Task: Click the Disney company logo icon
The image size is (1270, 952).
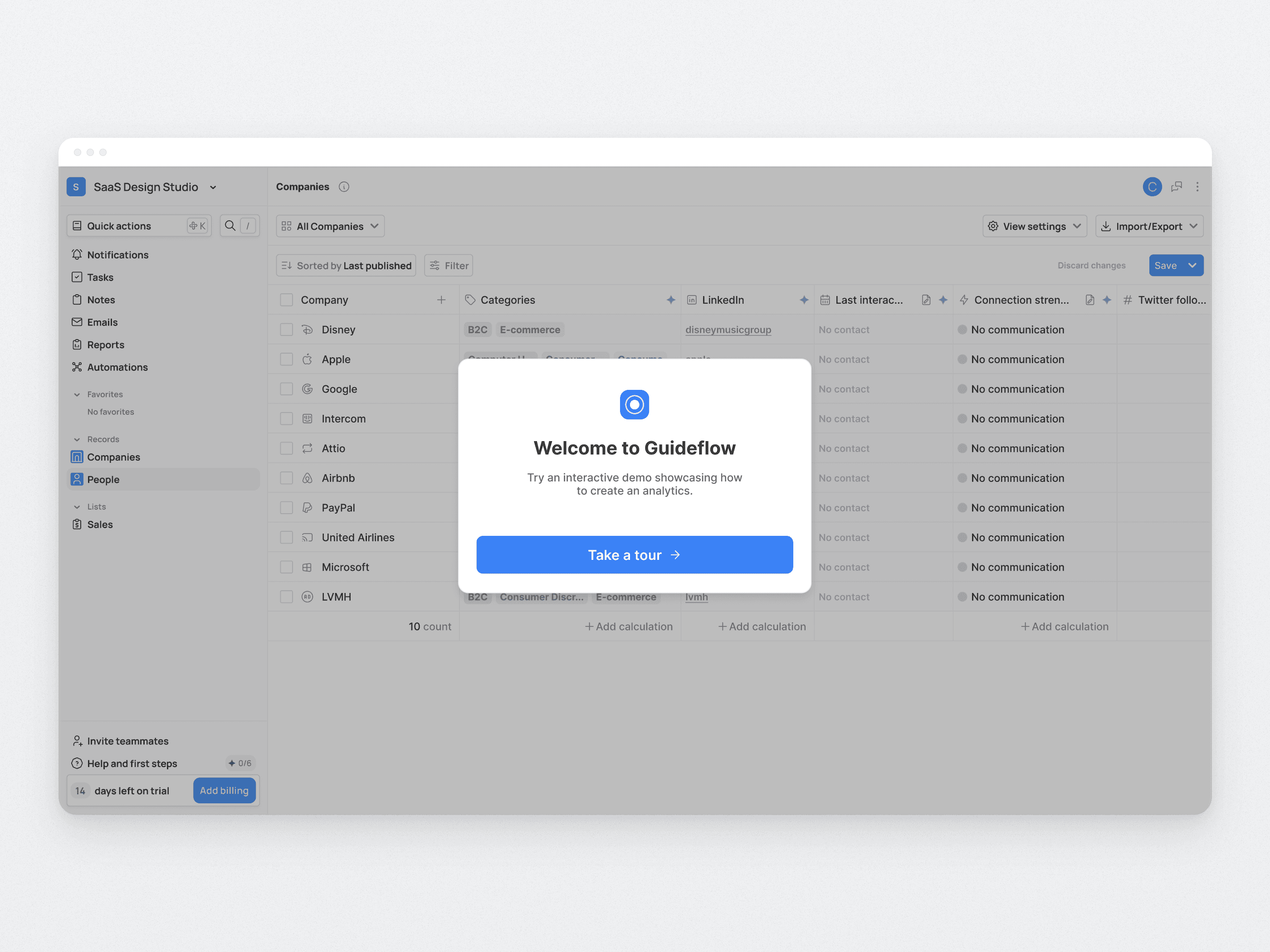Action: pyautogui.click(x=307, y=330)
